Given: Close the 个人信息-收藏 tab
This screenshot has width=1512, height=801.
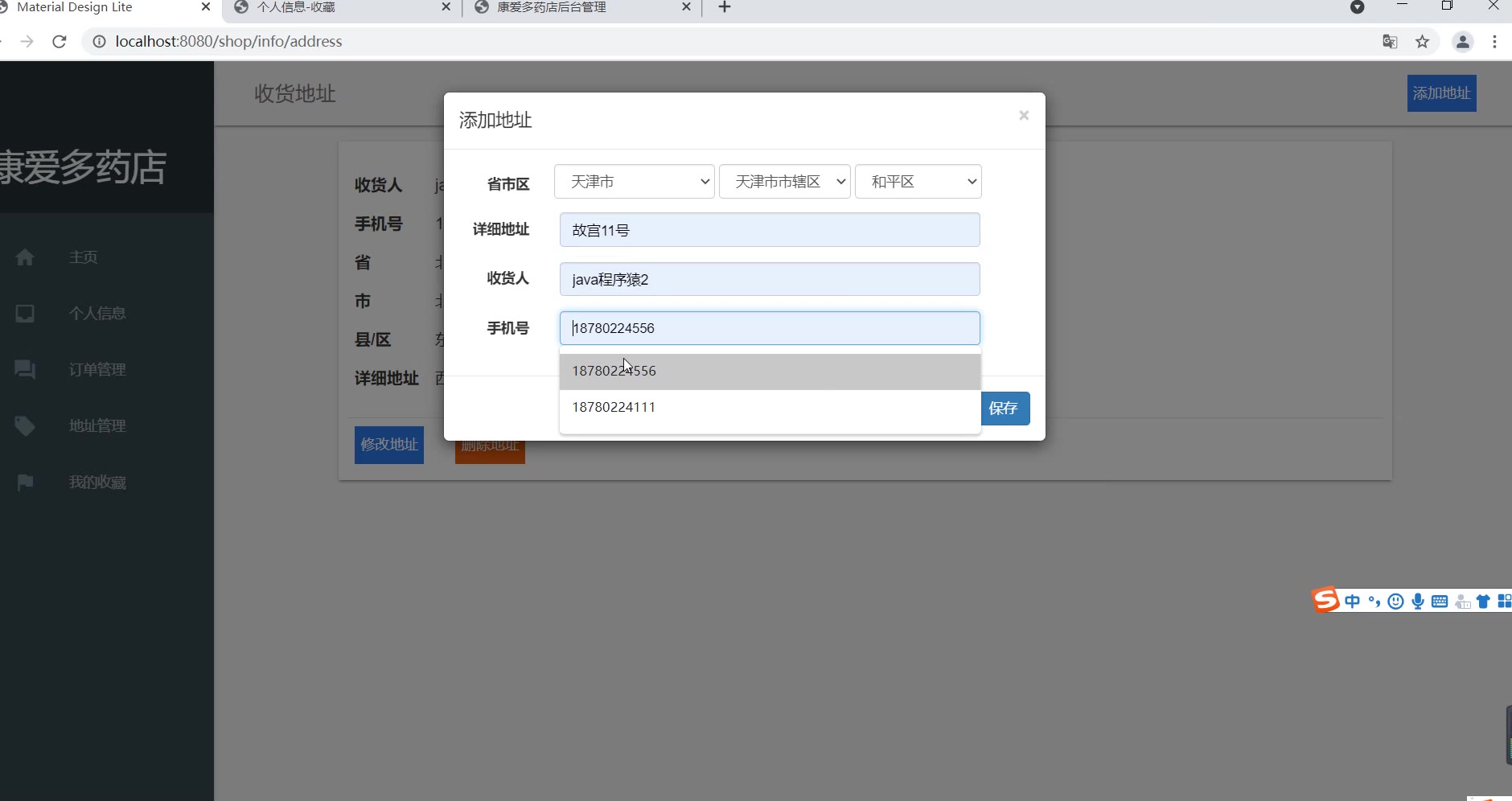Looking at the screenshot, I should click(446, 7).
